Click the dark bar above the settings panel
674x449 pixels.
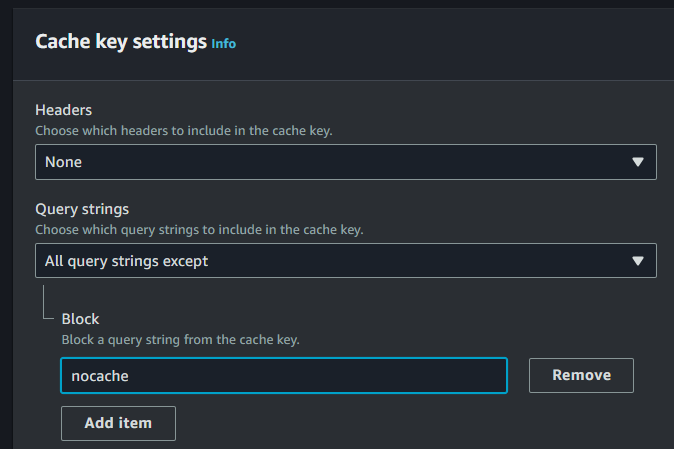pyautogui.click(x=337, y=4)
